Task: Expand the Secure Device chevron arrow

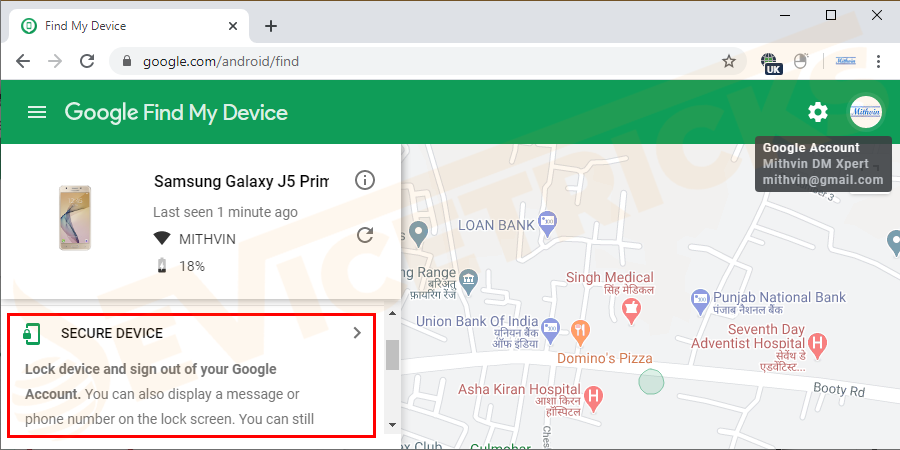Action: pos(357,333)
